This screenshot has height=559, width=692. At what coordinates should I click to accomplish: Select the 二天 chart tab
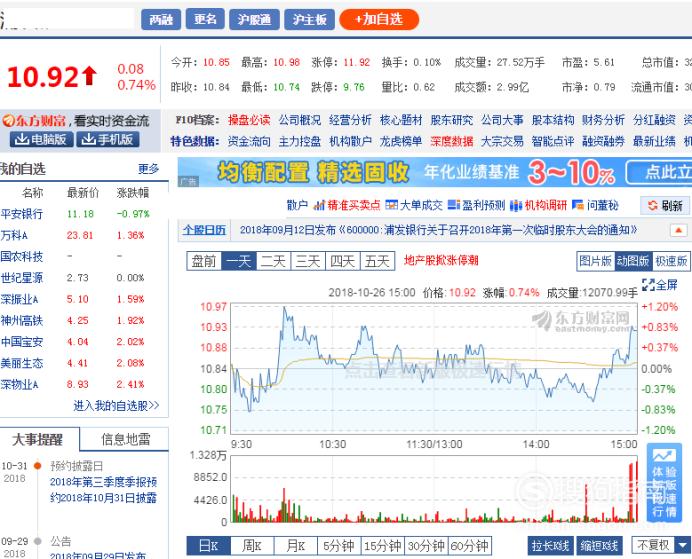tap(273, 261)
